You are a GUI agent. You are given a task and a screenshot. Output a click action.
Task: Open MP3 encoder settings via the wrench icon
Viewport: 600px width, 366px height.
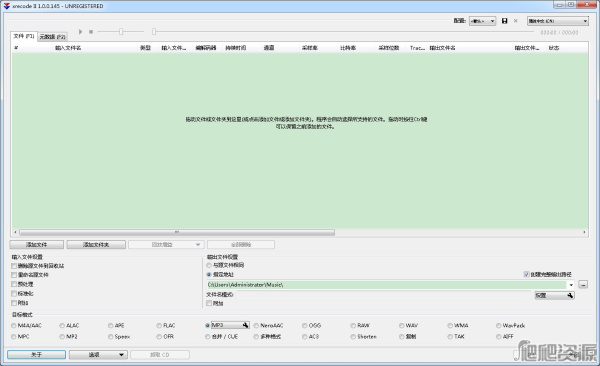tap(245, 325)
